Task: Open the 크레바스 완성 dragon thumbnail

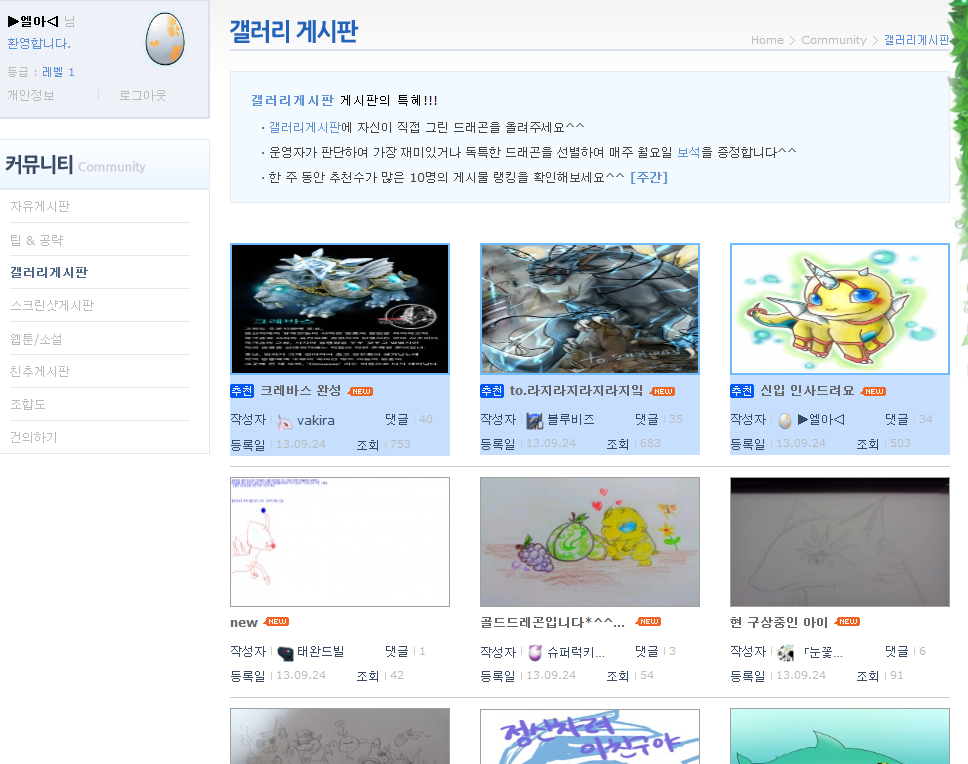Action: [x=340, y=309]
